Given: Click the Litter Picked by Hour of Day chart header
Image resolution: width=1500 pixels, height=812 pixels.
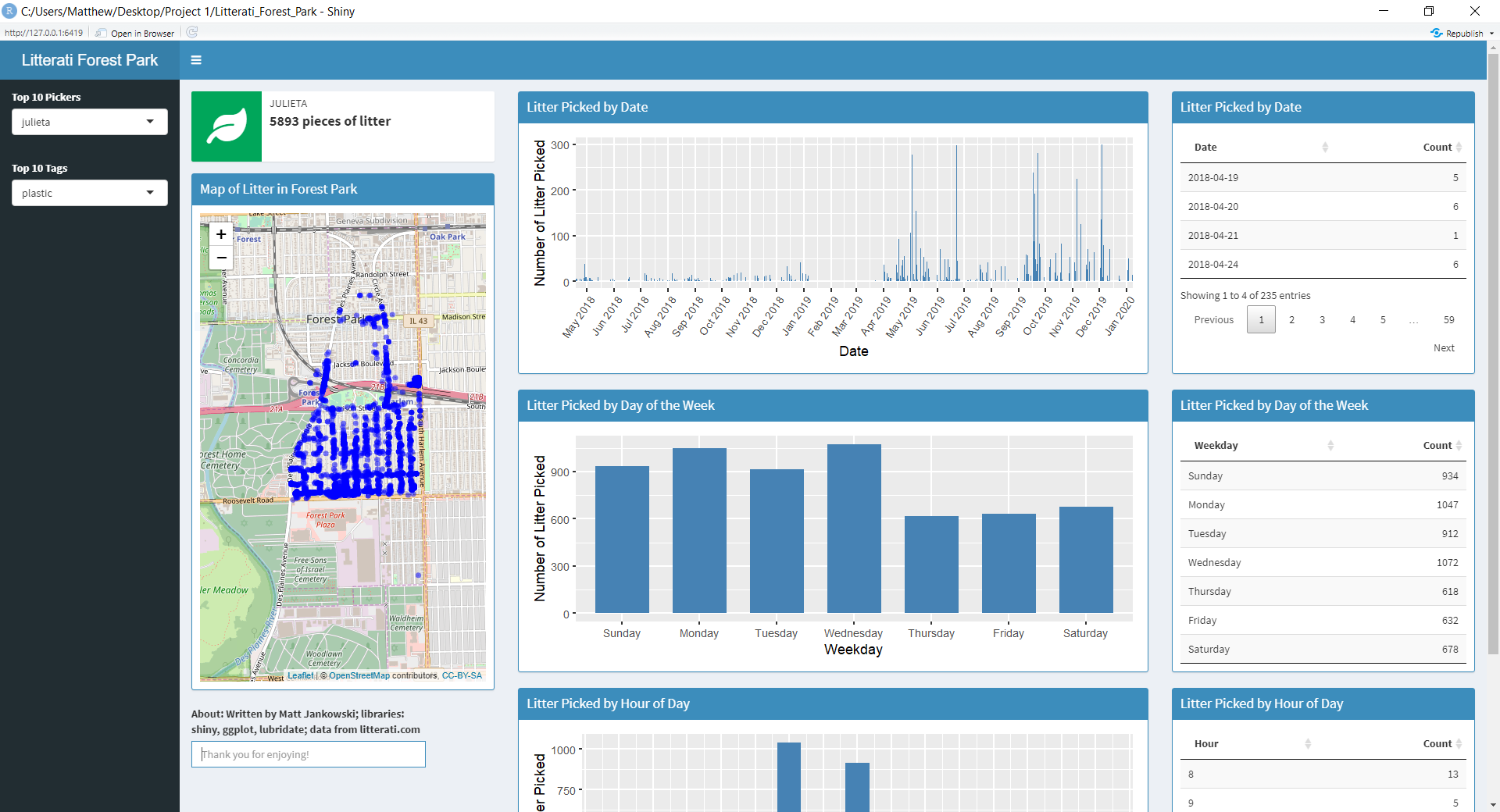Looking at the screenshot, I should click(833, 704).
